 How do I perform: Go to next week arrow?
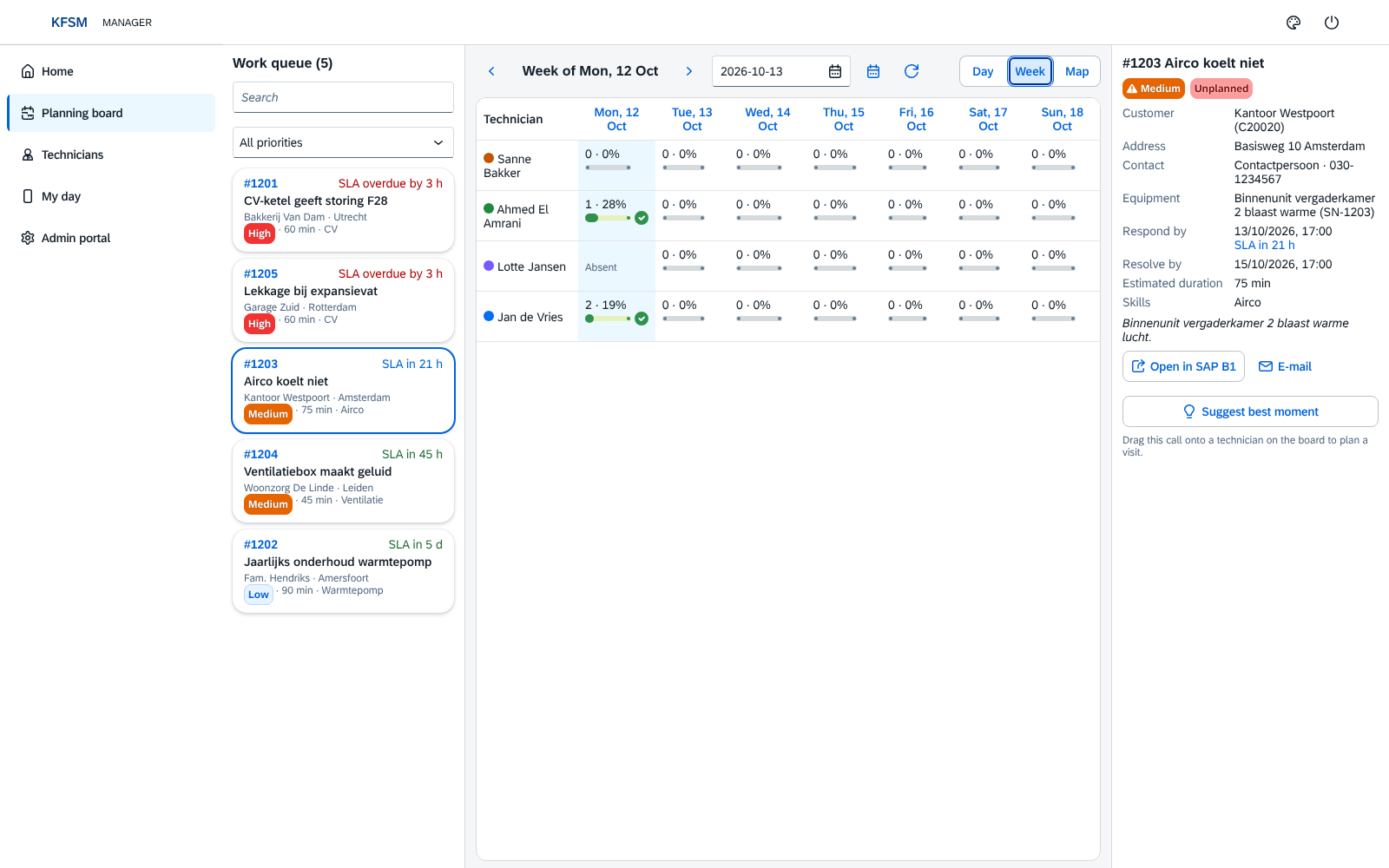(x=689, y=71)
